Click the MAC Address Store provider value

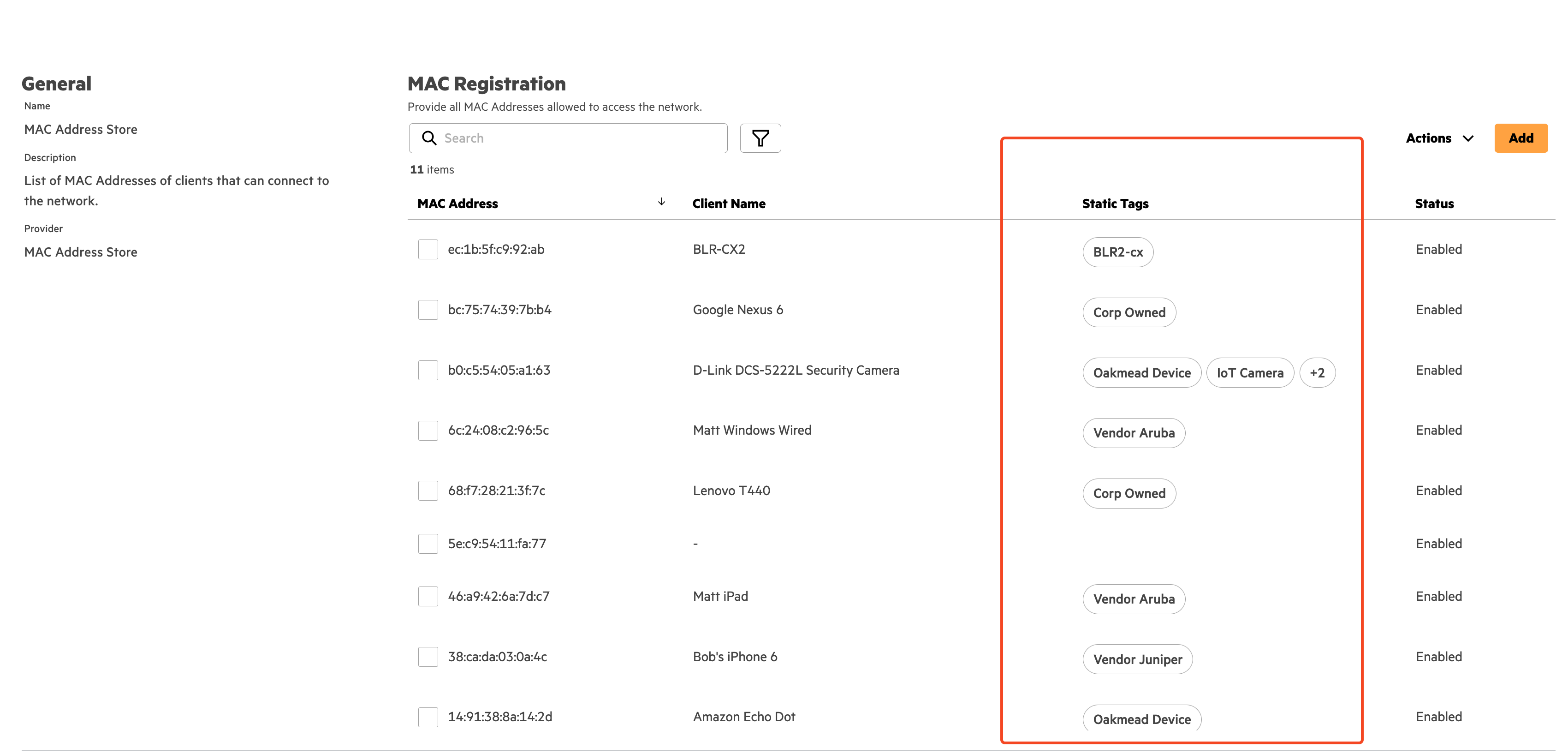pos(81,252)
